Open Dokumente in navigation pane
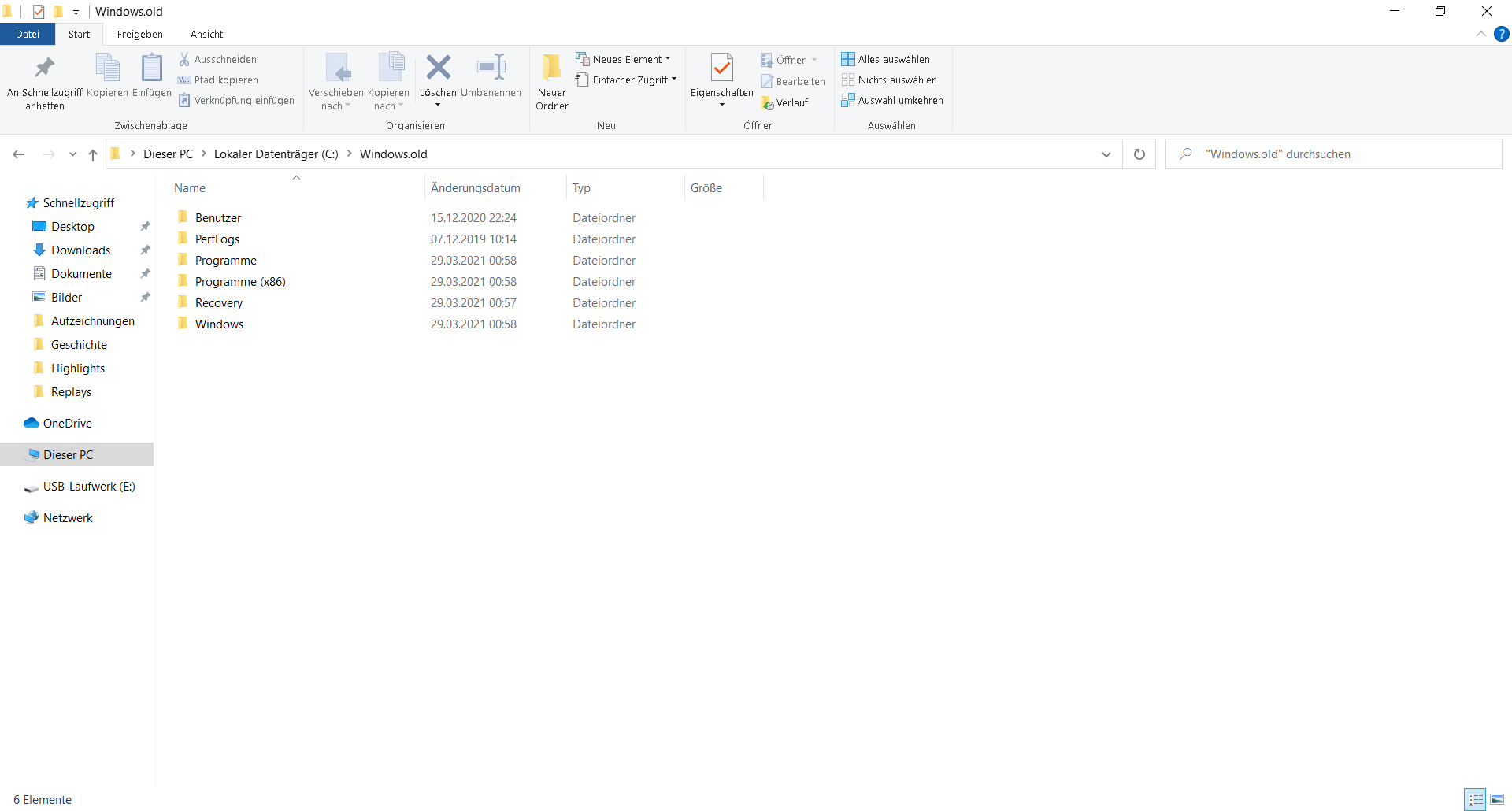This screenshot has width=1512, height=811. pos(81,273)
